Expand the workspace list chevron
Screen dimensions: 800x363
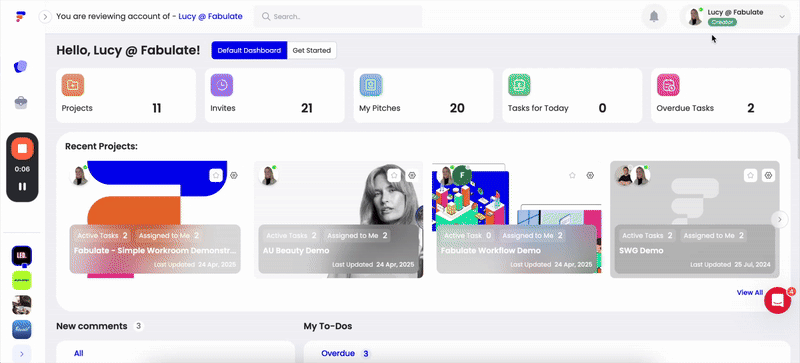point(22,354)
